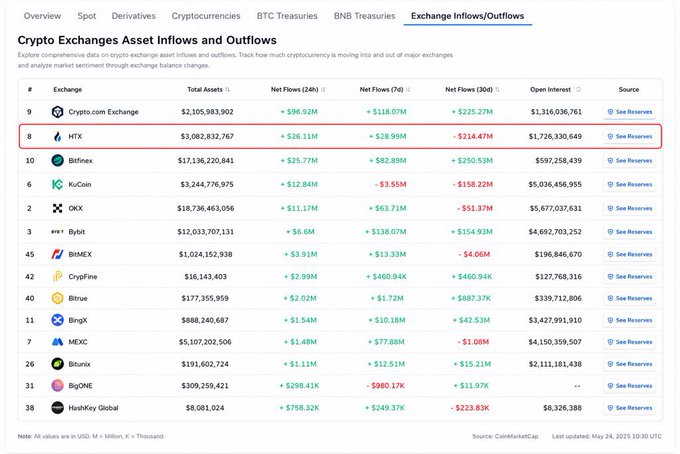
Task: Click the HTX flame logo icon
Action: pyautogui.click(x=57, y=137)
